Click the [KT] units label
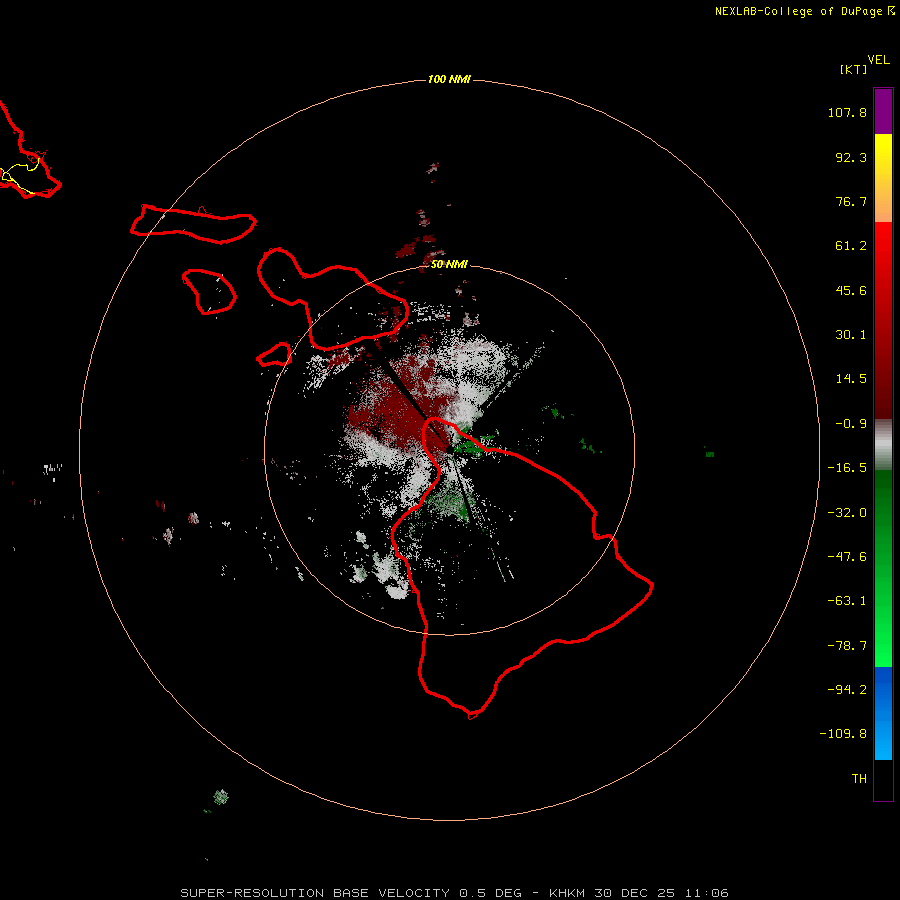 coord(854,69)
